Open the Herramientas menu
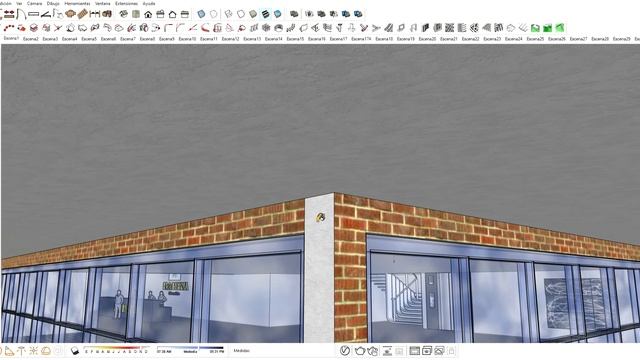 [78, 3]
